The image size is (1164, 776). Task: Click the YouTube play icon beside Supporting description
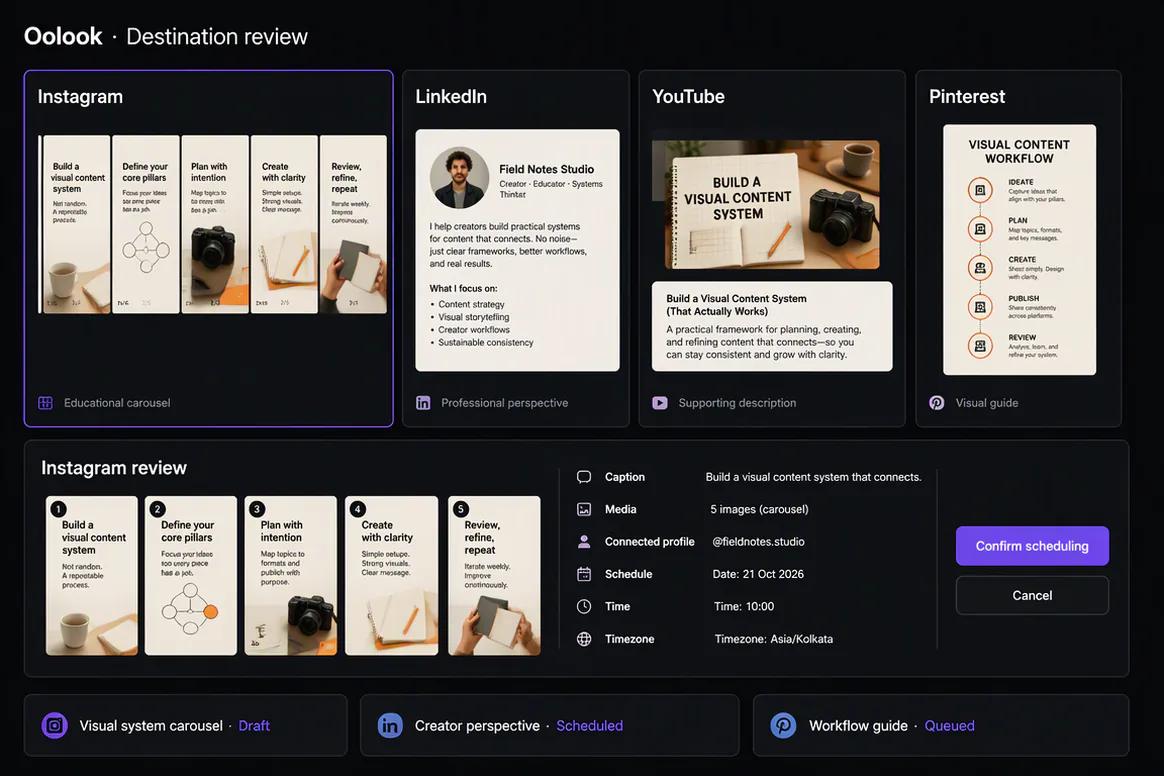pyautogui.click(x=660, y=402)
